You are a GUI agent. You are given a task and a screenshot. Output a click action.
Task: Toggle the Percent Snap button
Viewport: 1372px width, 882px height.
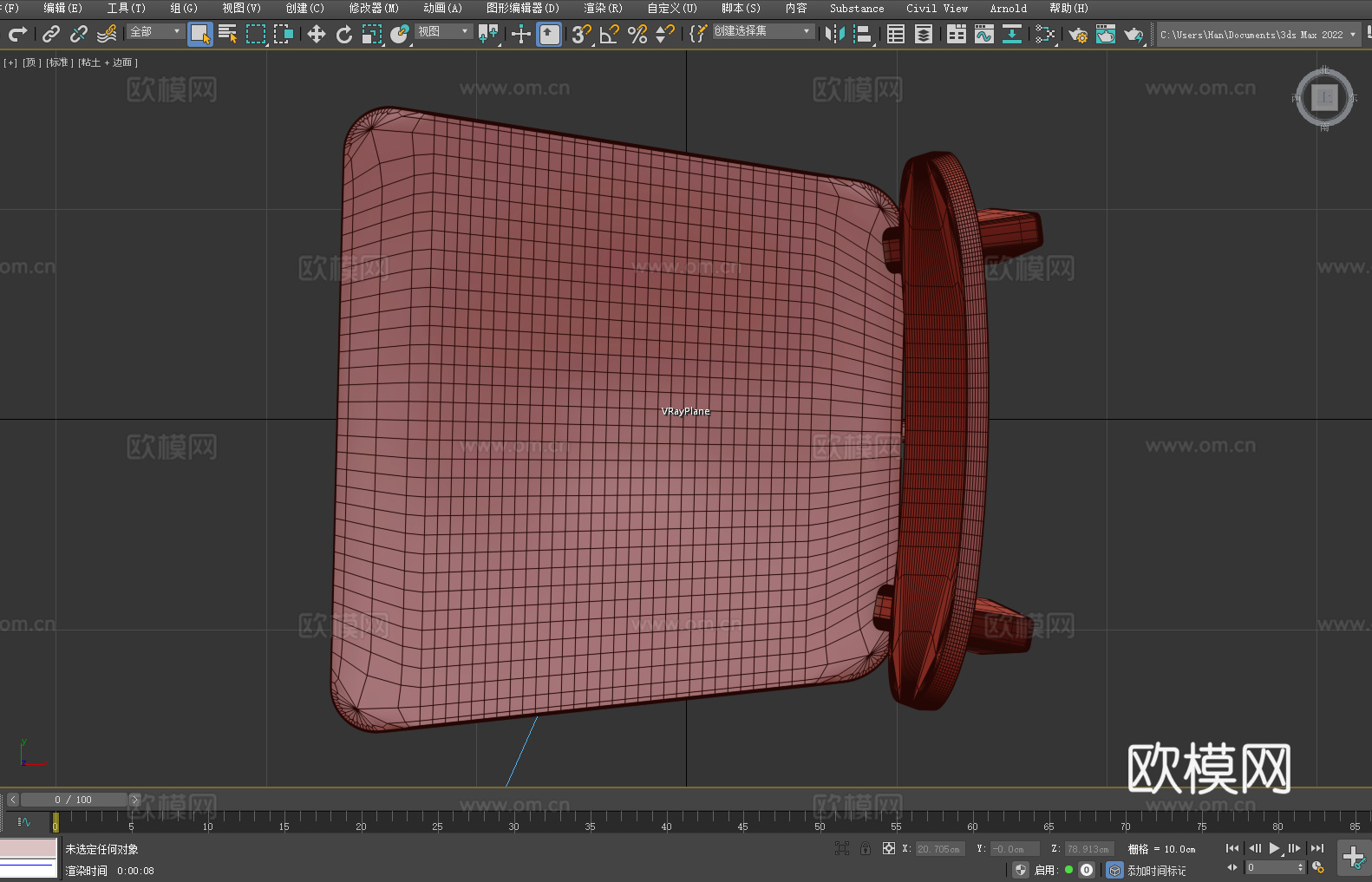click(637, 34)
